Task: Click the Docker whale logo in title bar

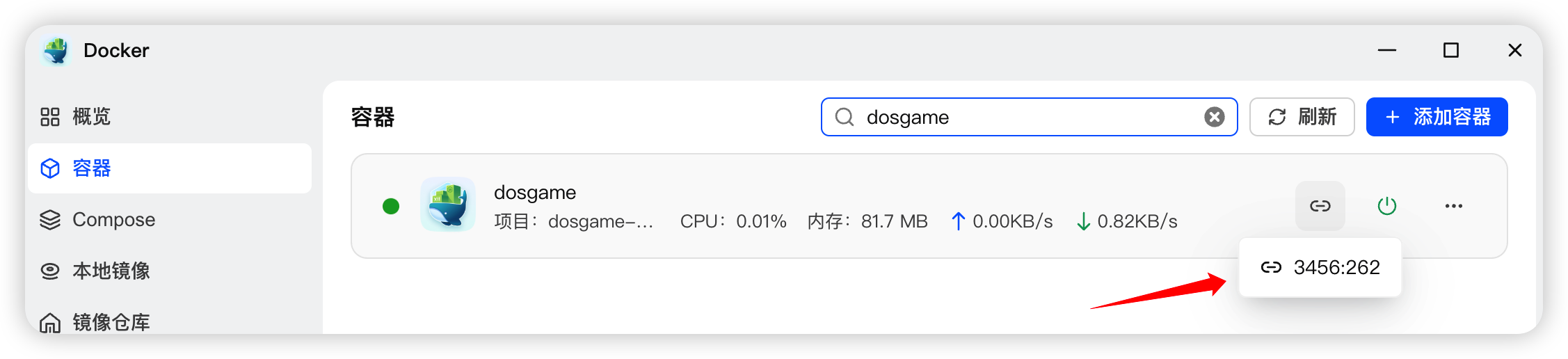Action: coord(56,51)
